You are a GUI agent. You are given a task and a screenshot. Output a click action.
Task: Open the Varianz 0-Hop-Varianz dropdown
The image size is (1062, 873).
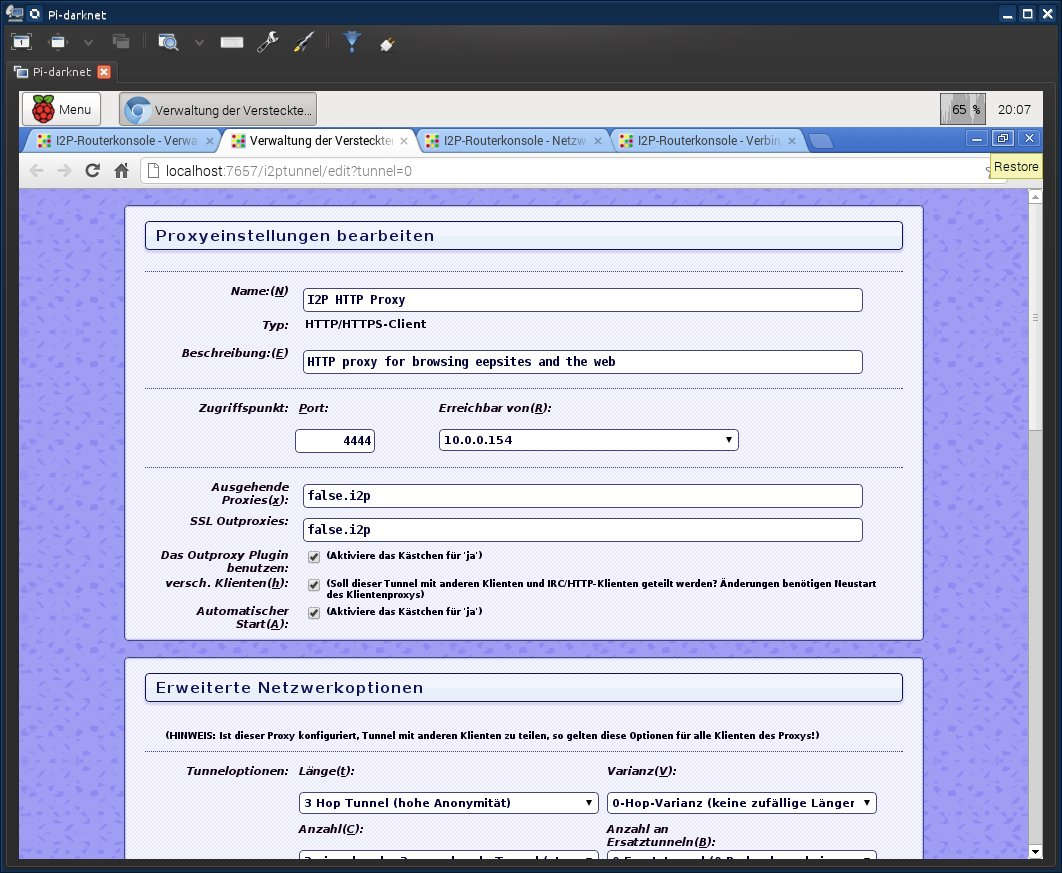742,803
